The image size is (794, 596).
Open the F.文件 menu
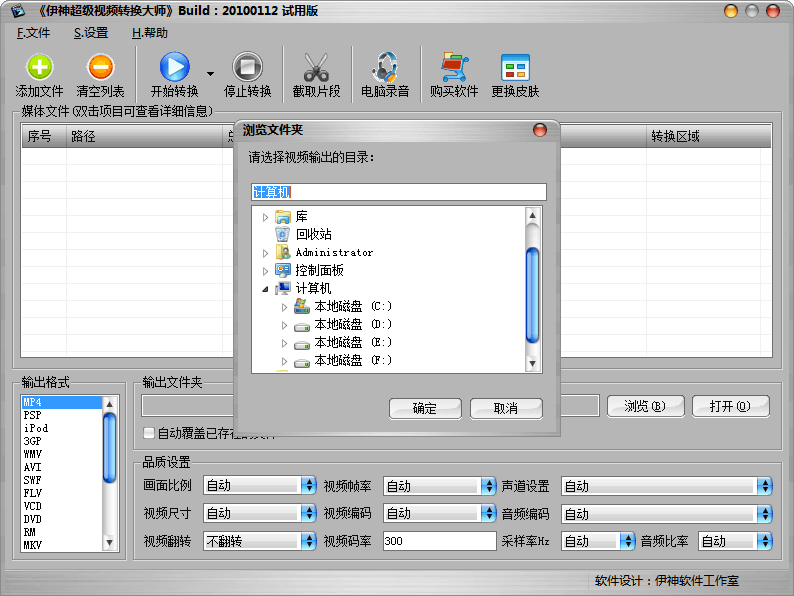click(x=33, y=33)
